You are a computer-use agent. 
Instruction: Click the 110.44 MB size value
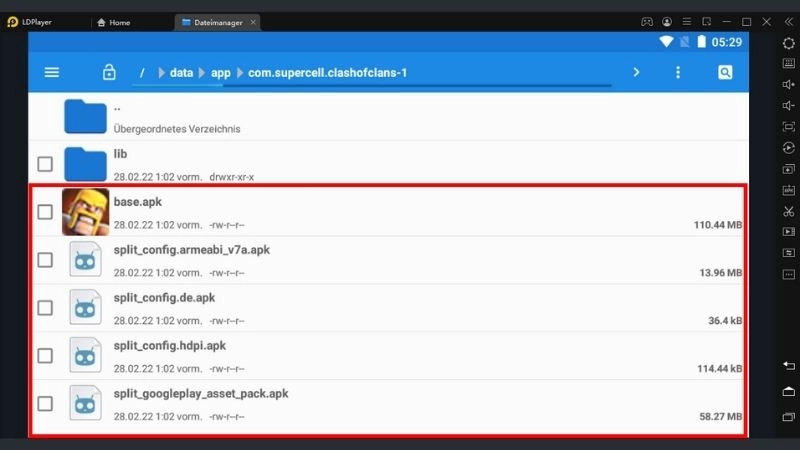717,225
